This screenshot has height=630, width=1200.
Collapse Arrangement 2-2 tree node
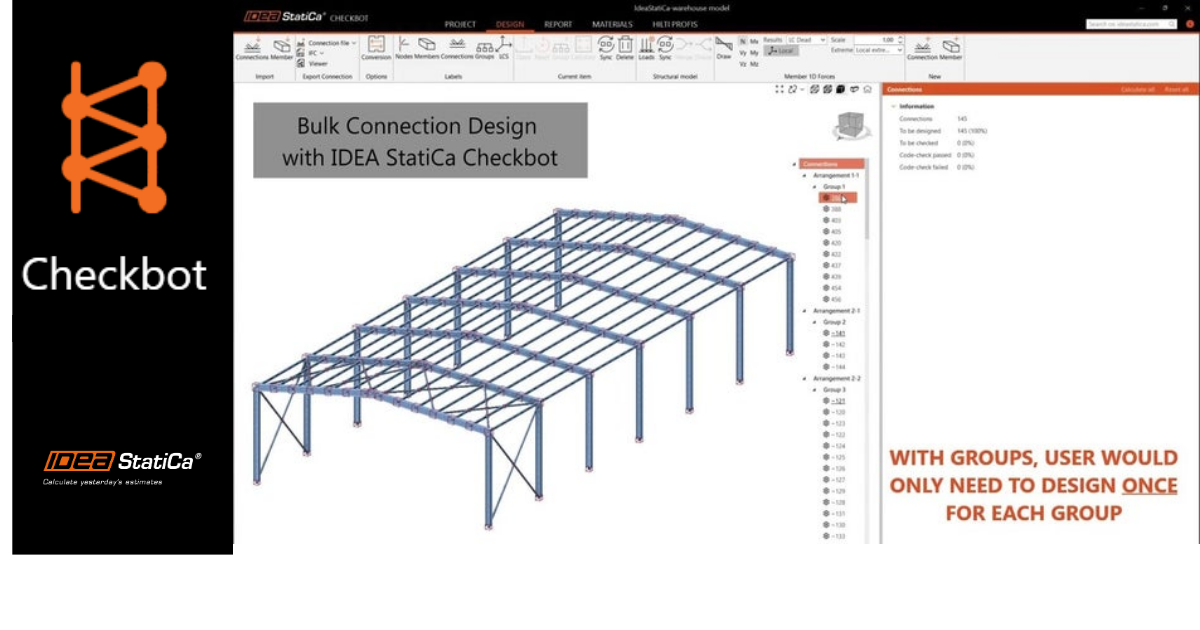[x=806, y=379]
